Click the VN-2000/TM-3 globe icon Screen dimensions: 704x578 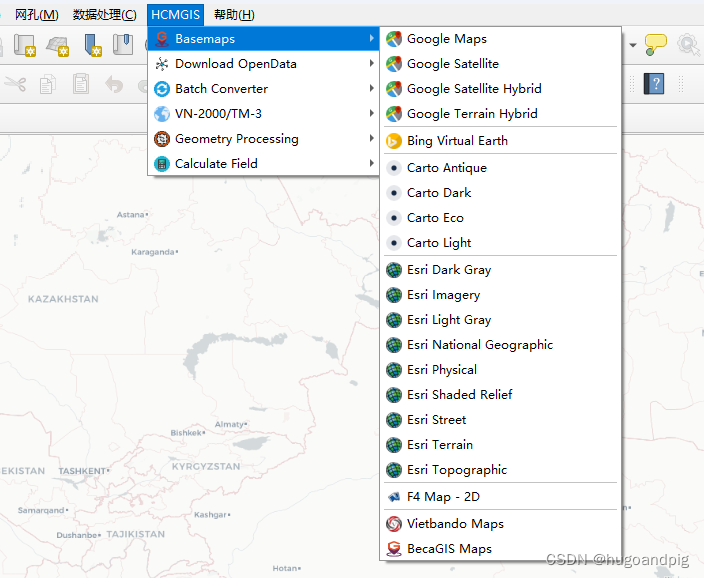pos(162,114)
